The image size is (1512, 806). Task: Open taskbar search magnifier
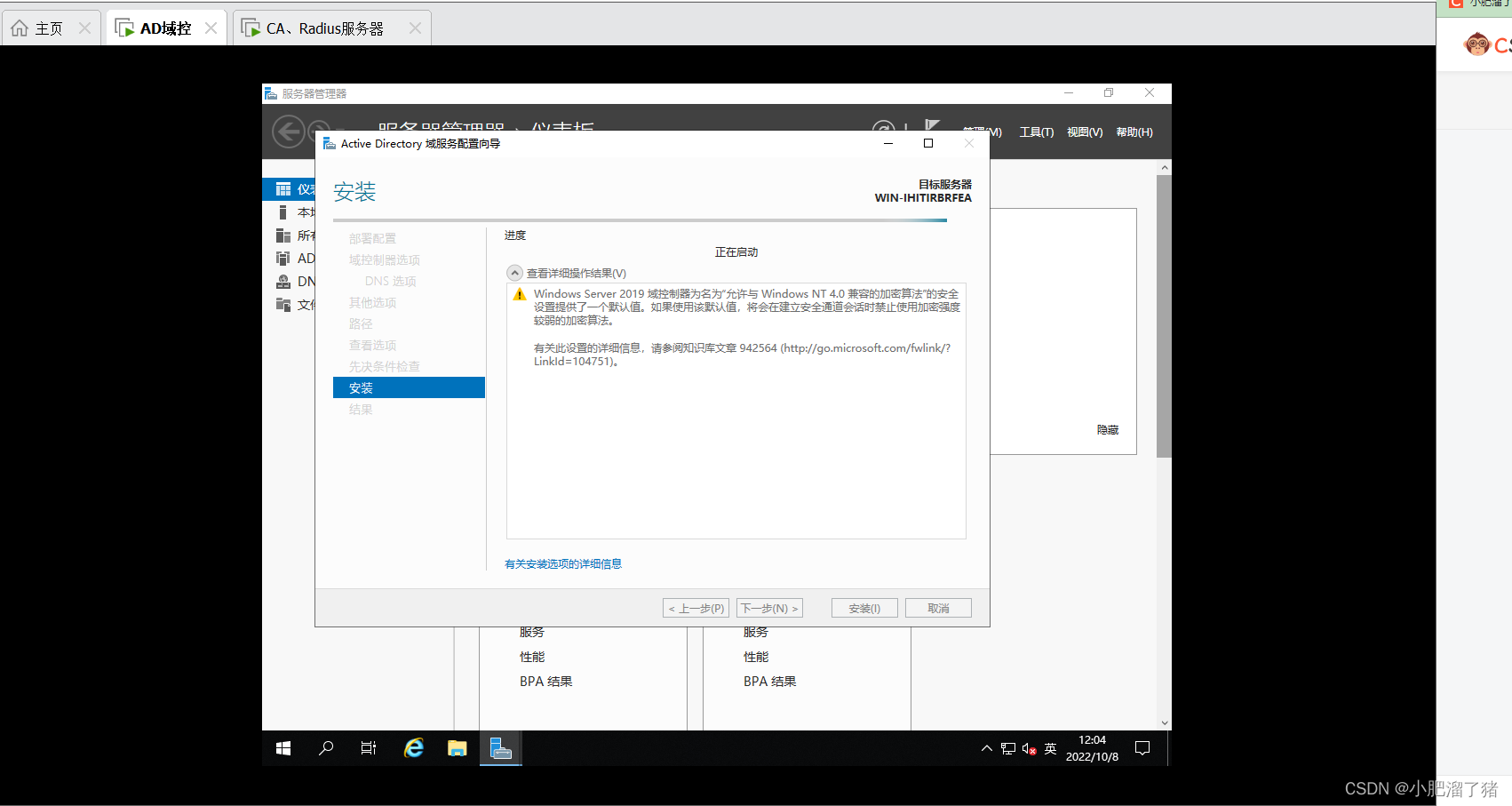pos(326,748)
